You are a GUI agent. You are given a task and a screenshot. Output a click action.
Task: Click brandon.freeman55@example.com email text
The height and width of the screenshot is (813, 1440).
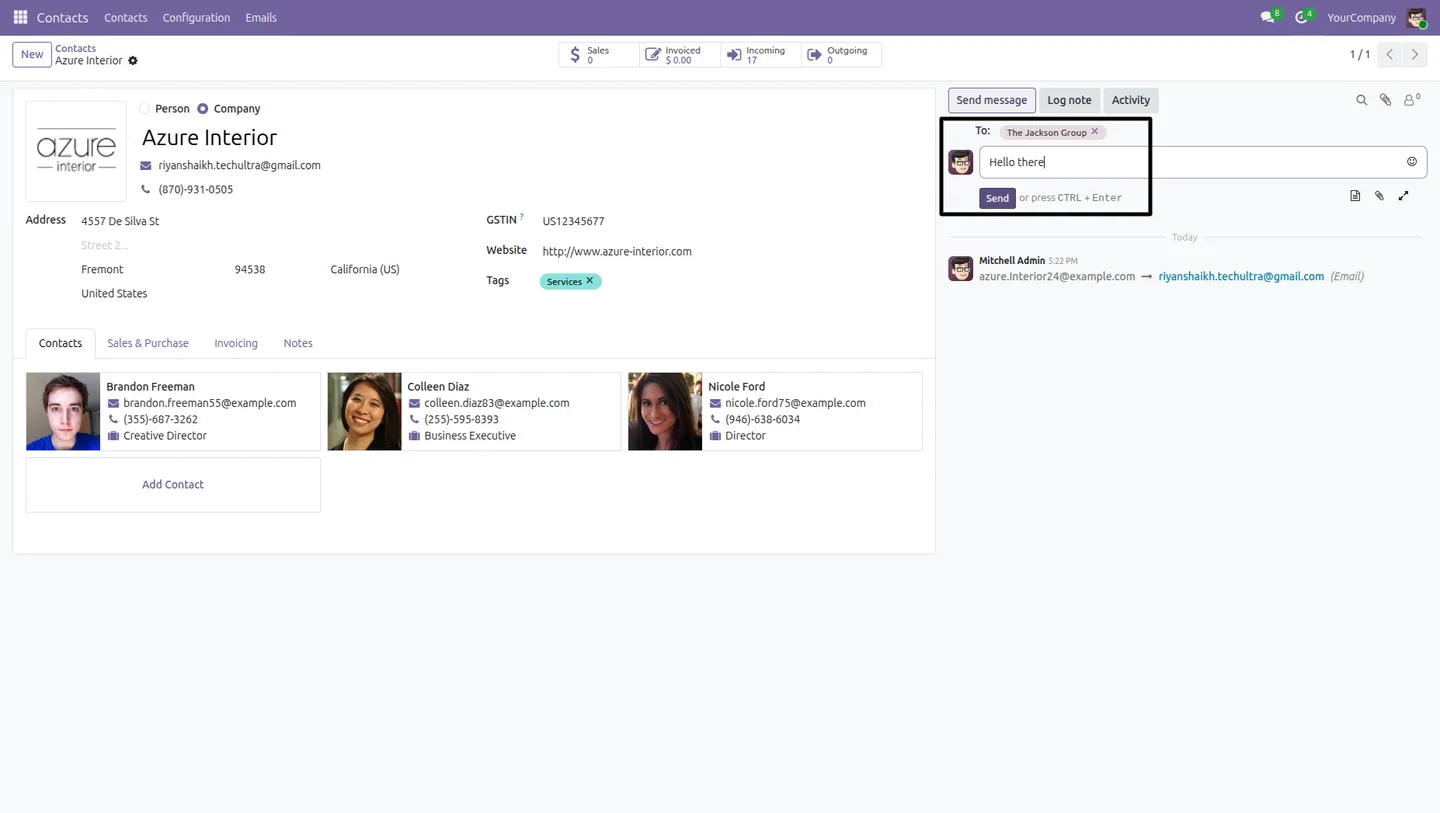point(210,403)
